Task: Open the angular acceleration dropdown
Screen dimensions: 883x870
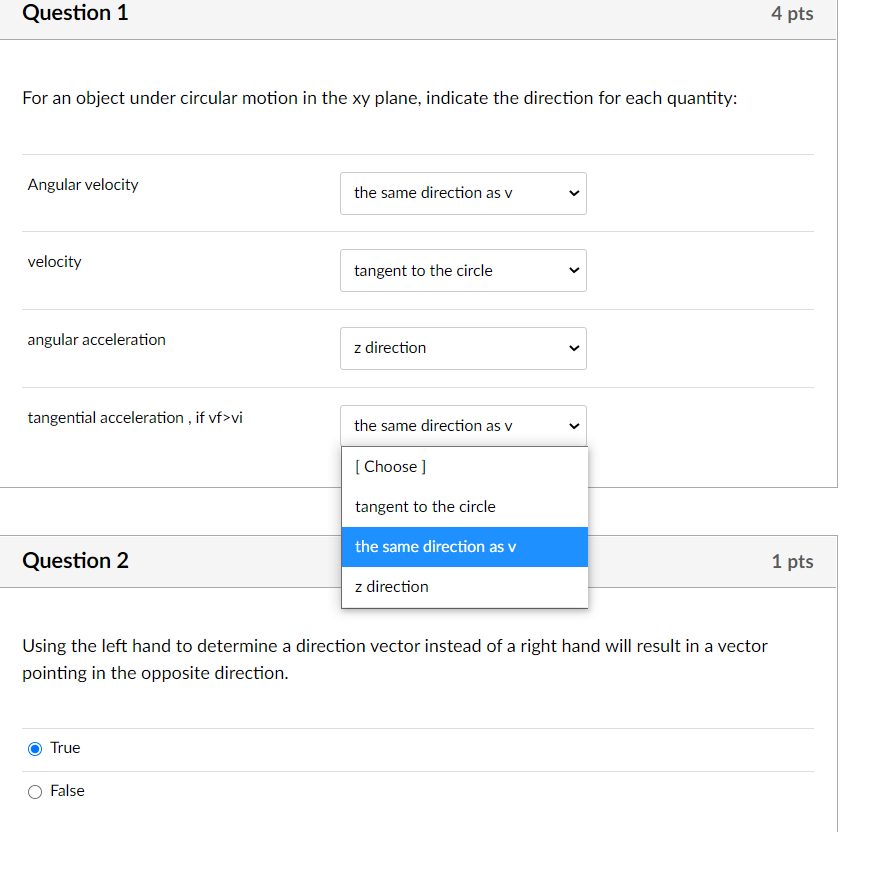Action: pos(463,348)
